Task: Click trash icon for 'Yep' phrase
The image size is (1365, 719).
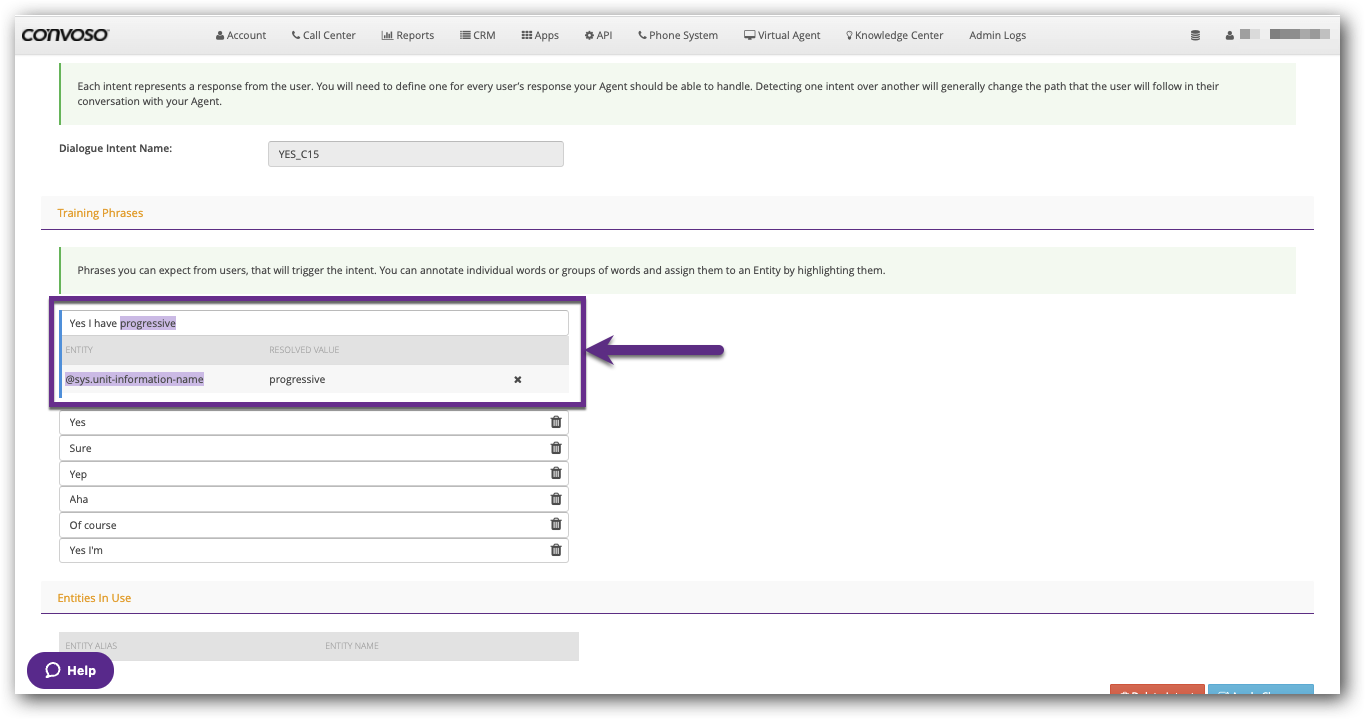Action: [x=556, y=474]
